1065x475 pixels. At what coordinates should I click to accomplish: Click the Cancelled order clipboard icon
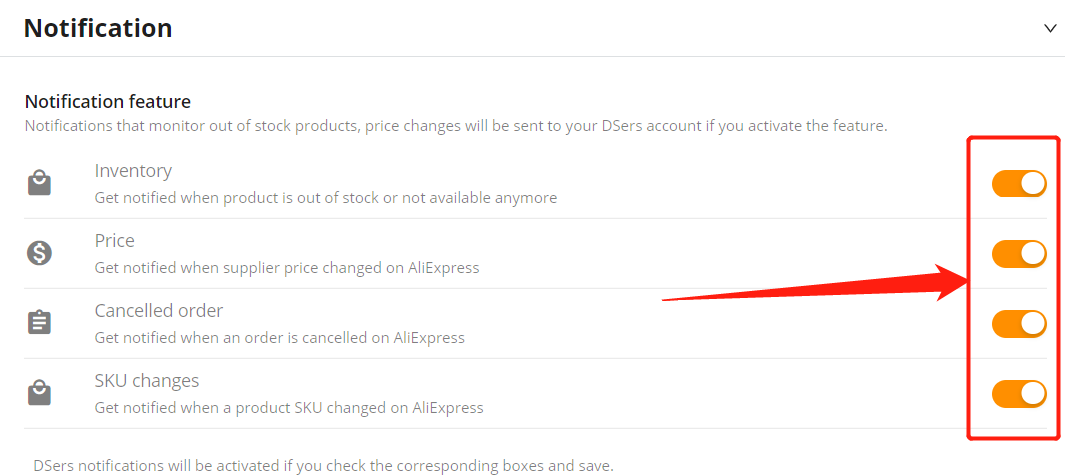pos(39,323)
